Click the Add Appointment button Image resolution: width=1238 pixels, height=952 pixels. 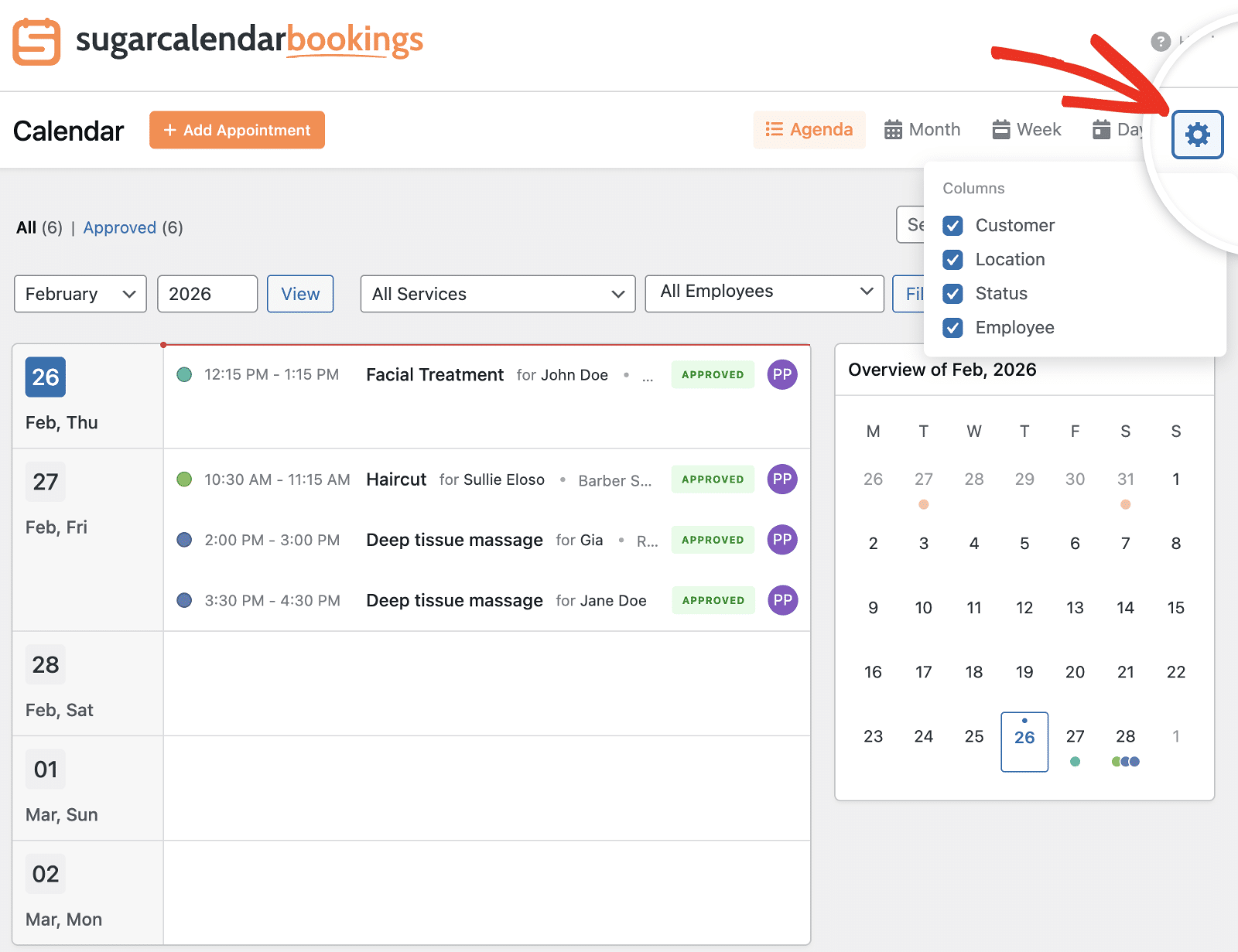(237, 130)
